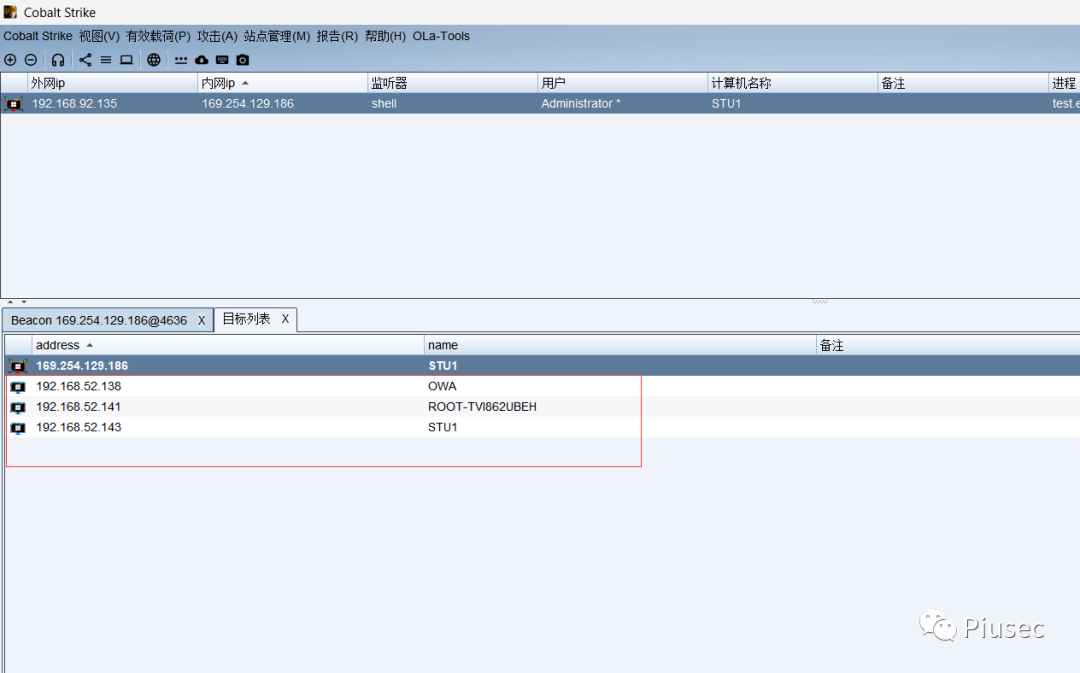Open listeners via the headphones icon

click(58, 60)
